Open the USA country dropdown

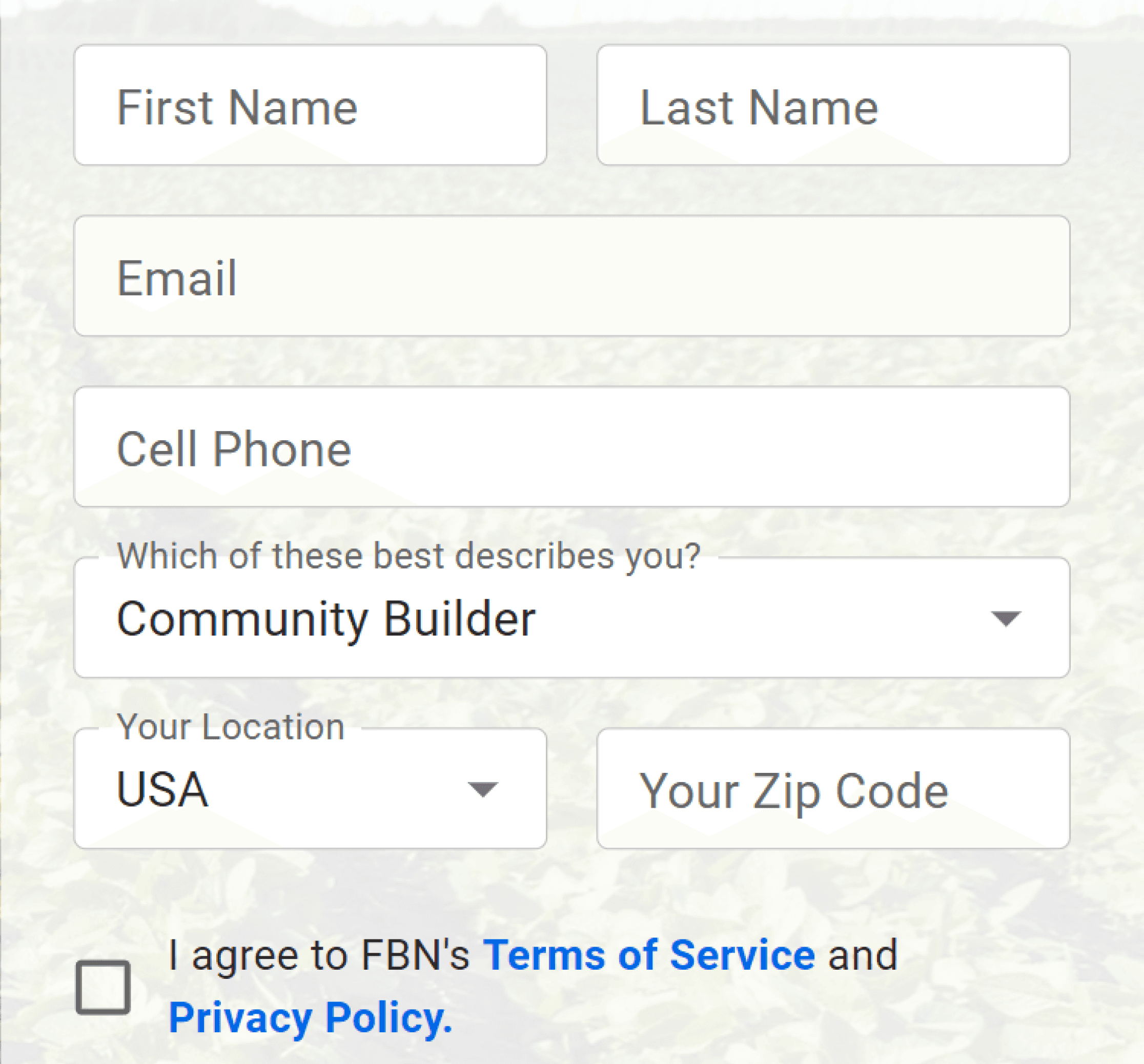[x=310, y=788]
